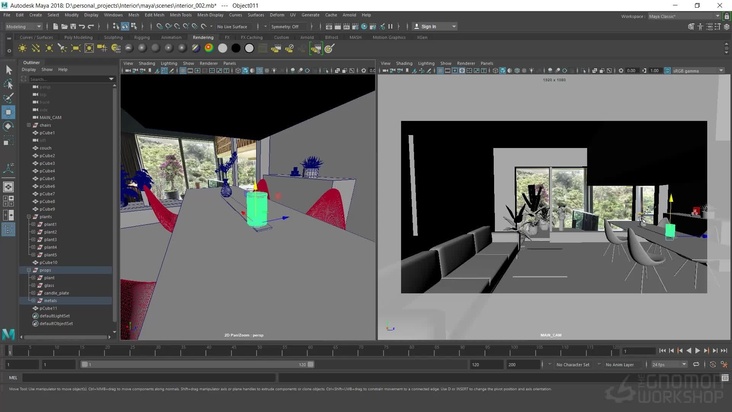Click the Maya logo icon at bottom left
This screenshot has height=412, width=732.
pos(9,334)
